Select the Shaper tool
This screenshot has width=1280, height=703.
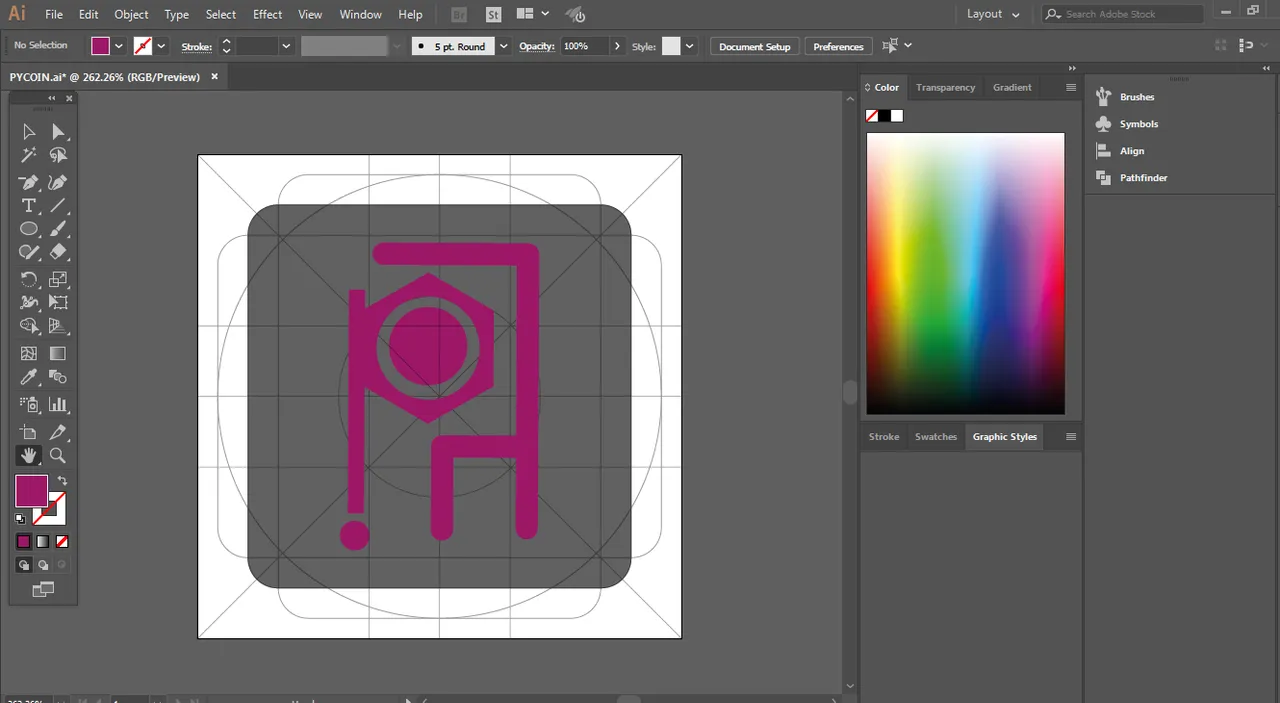(29, 252)
